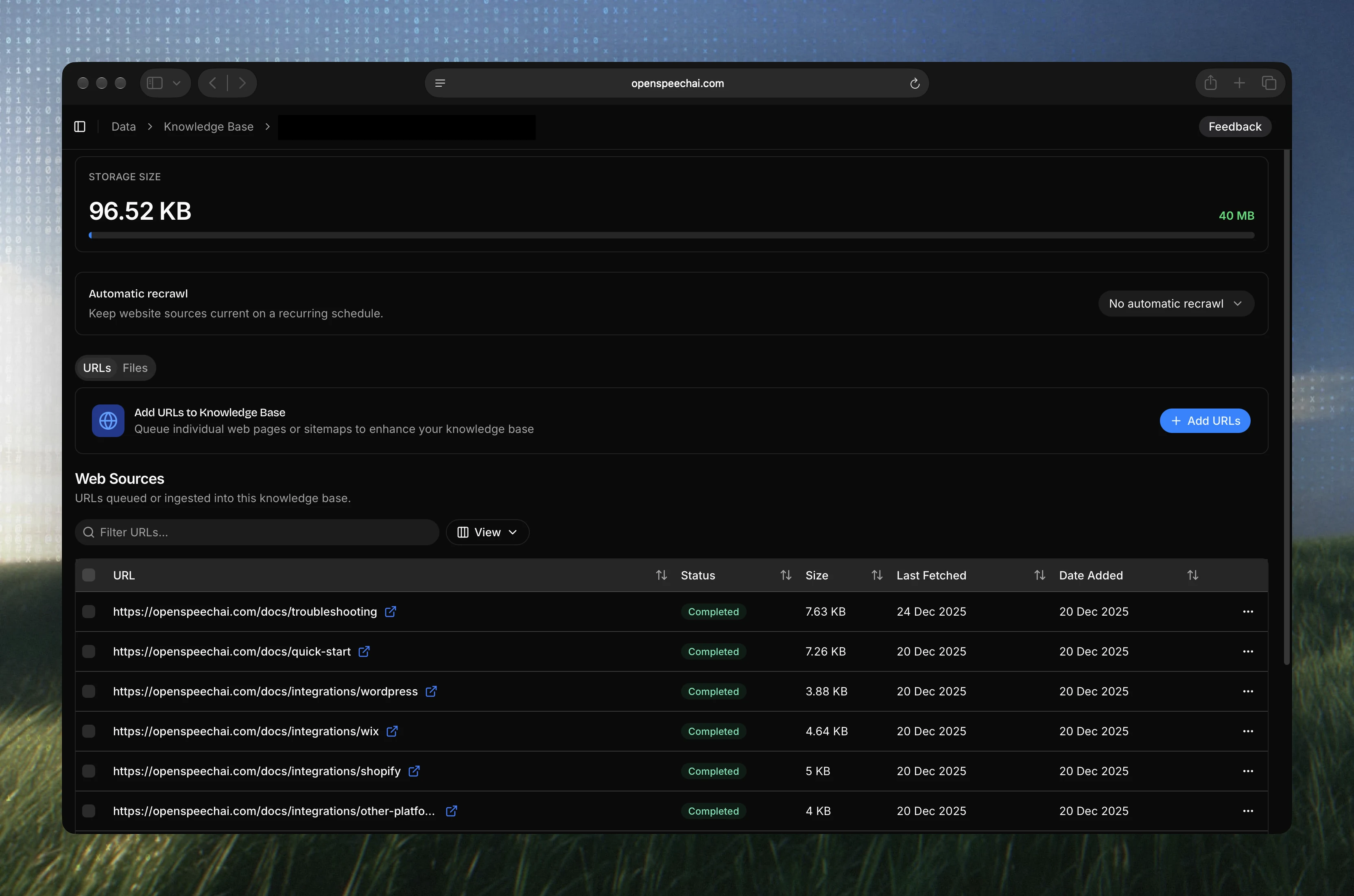This screenshot has height=896, width=1354.
Task: Check the wix row checkbox
Action: pos(89,732)
